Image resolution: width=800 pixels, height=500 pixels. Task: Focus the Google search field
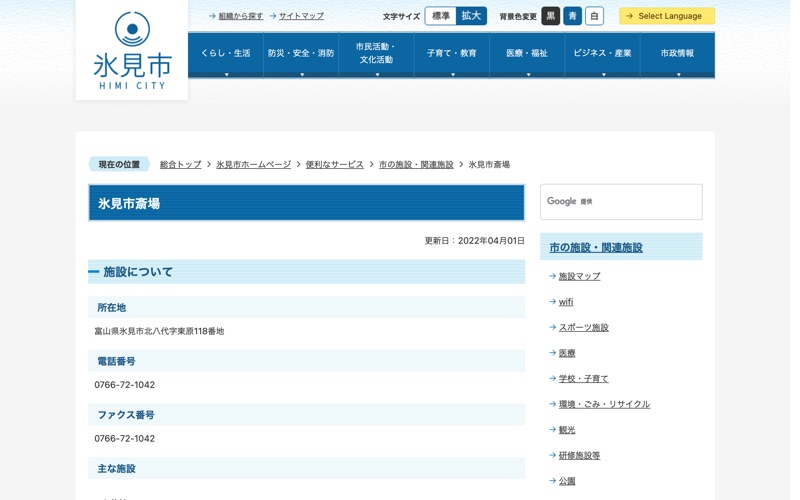click(621, 202)
